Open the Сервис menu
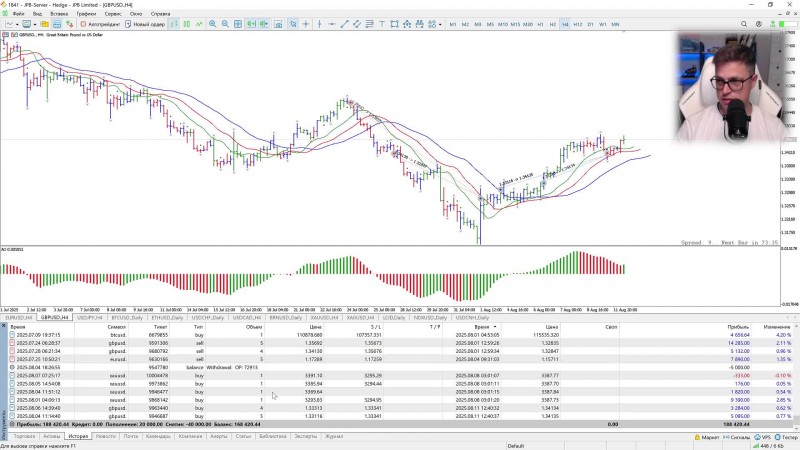The width and height of the screenshot is (800, 450). tap(113, 14)
